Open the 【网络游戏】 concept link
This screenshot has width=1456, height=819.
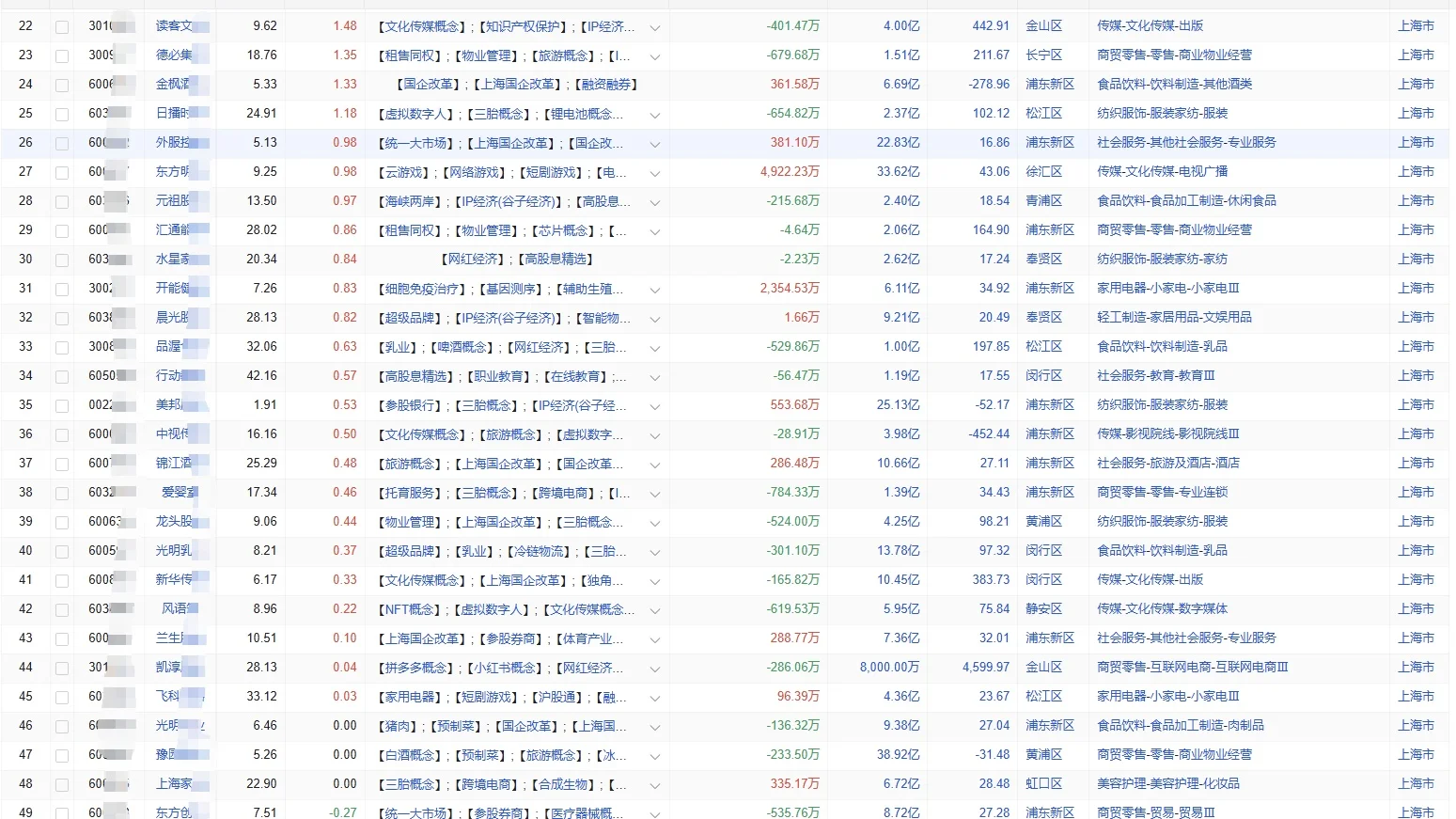pyautogui.click(x=476, y=172)
